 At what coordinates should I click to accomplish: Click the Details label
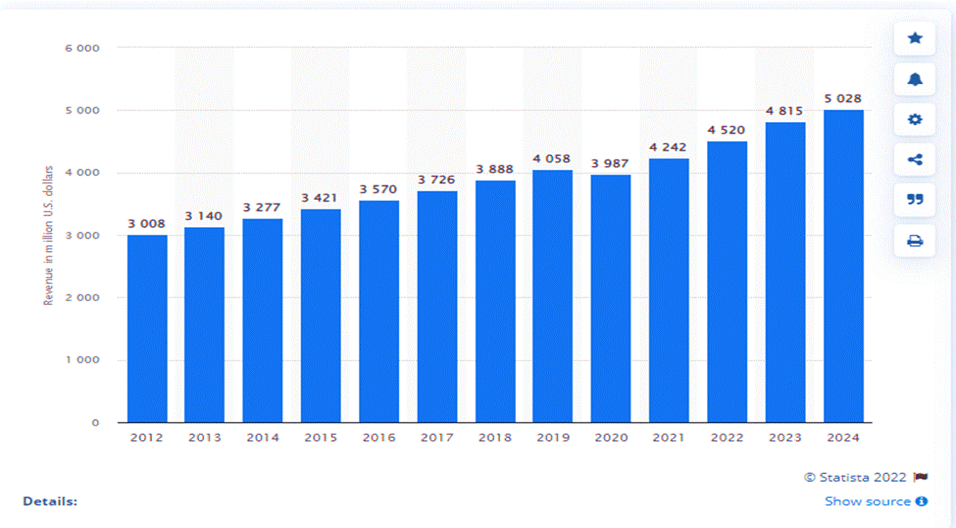(x=50, y=502)
